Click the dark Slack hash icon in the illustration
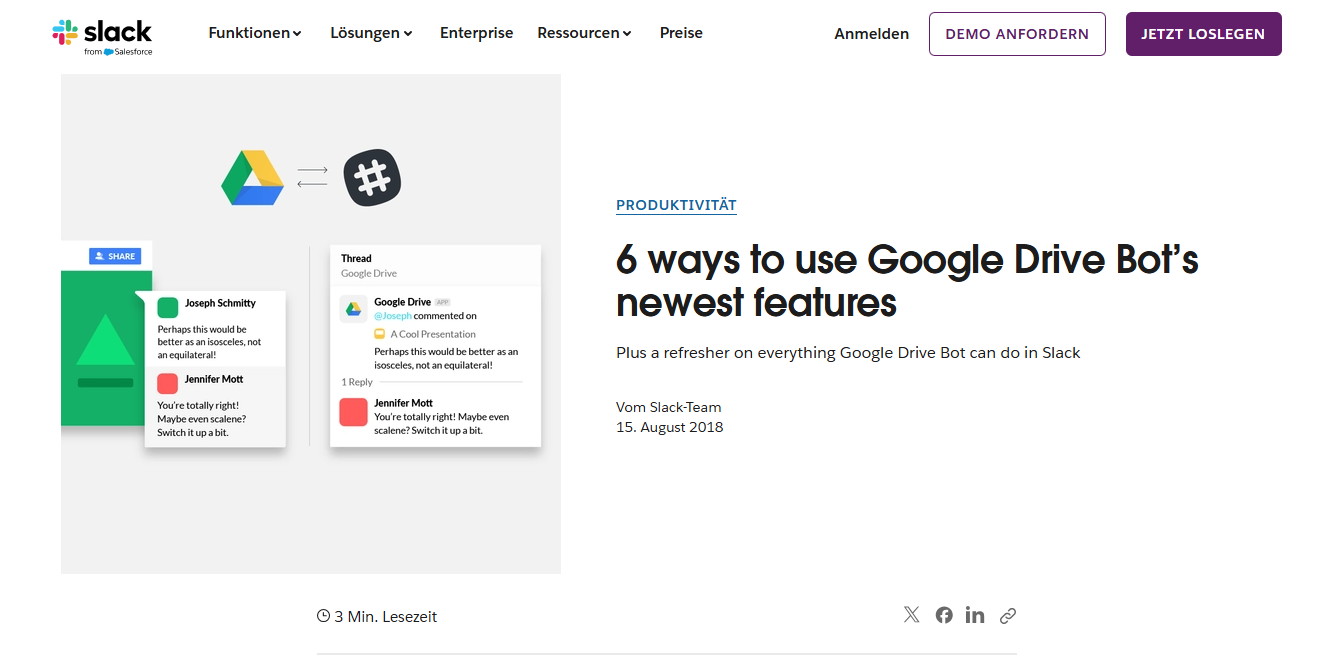The width and height of the screenshot is (1322, 660). click(372, 179)
